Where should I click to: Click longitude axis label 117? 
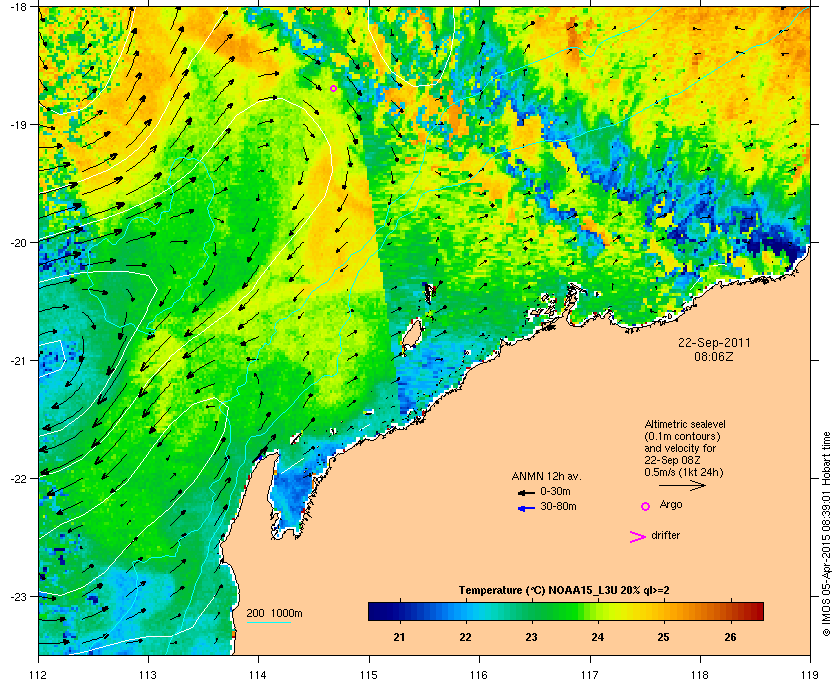(x=590, y=674)
